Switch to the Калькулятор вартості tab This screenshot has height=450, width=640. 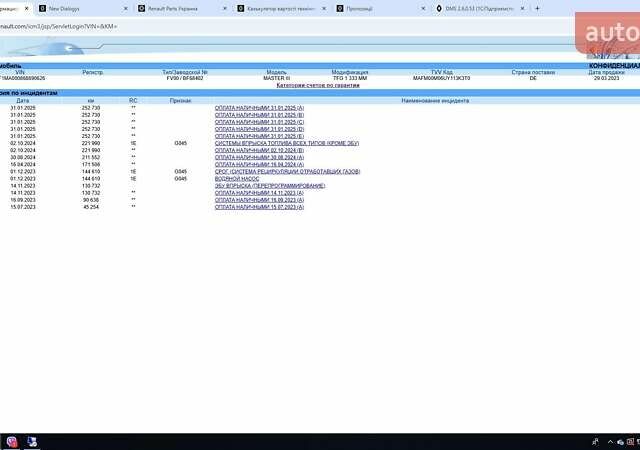(x=282, y=8)
